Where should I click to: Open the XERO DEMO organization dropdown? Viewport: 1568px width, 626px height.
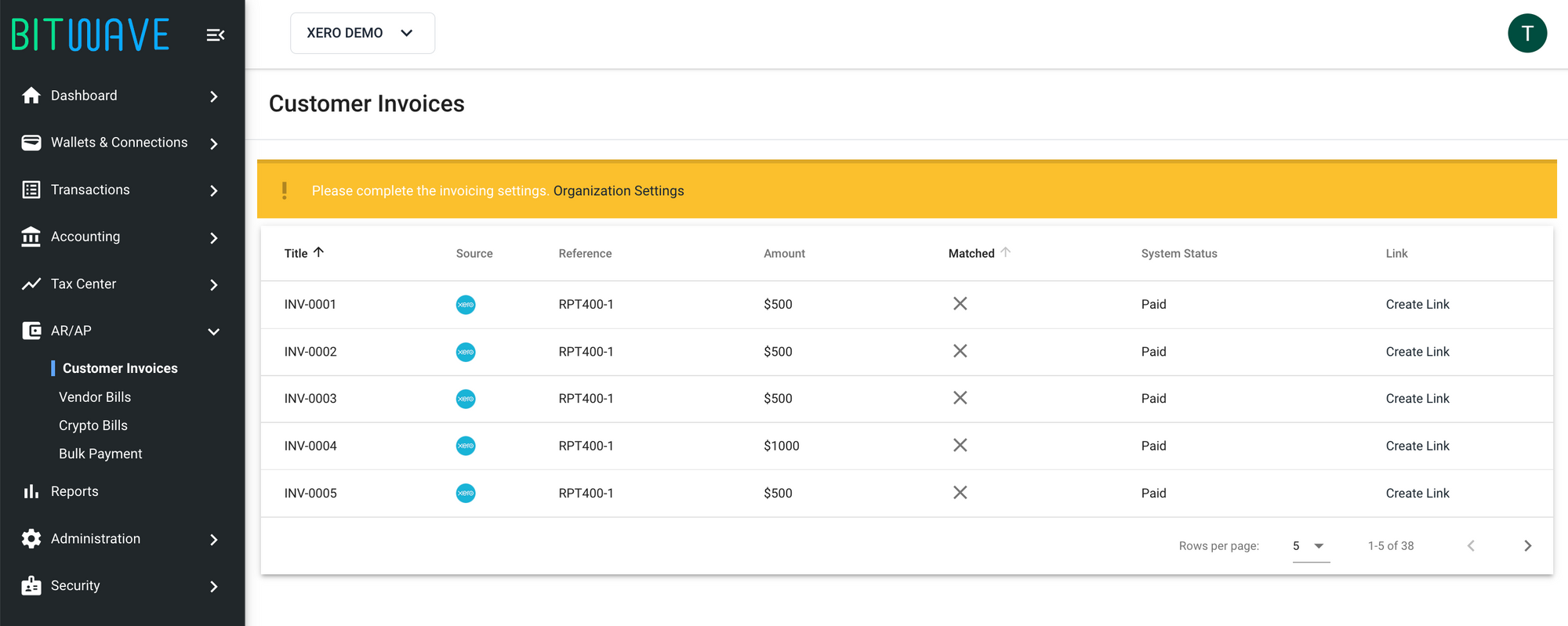[362, 33]
